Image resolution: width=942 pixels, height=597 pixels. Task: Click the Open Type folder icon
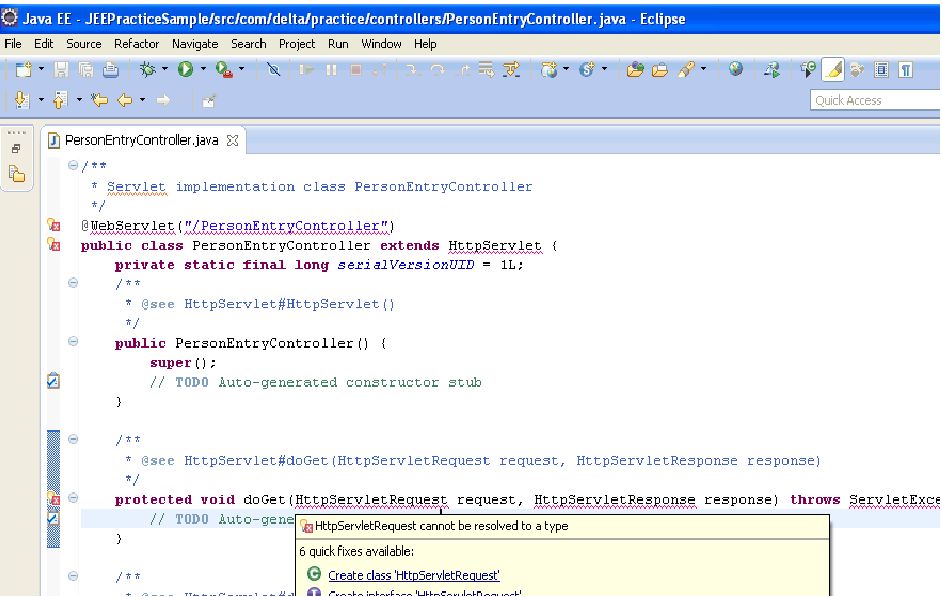[635, 70]
